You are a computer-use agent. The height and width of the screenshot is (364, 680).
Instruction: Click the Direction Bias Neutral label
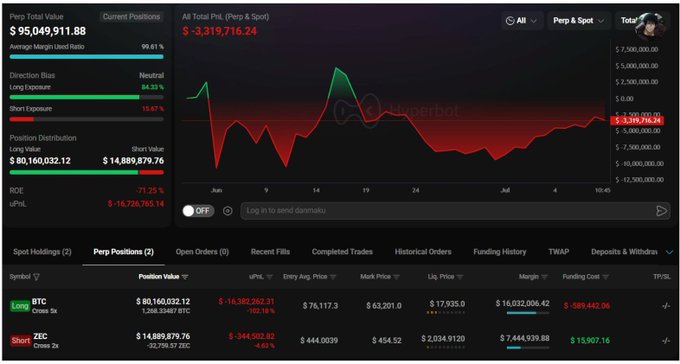point(151,75)
